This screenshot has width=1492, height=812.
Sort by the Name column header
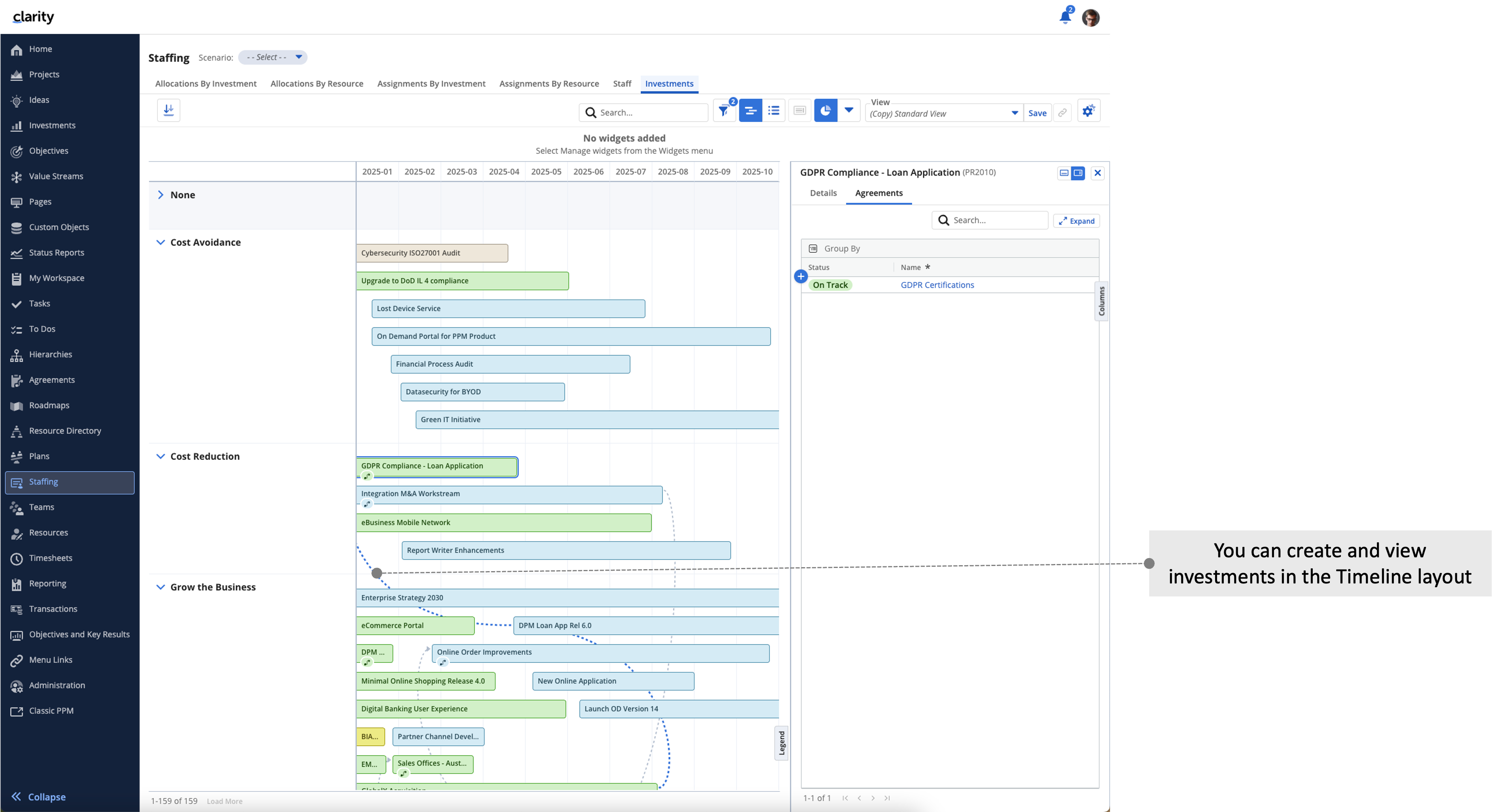[x=911, y=267]
